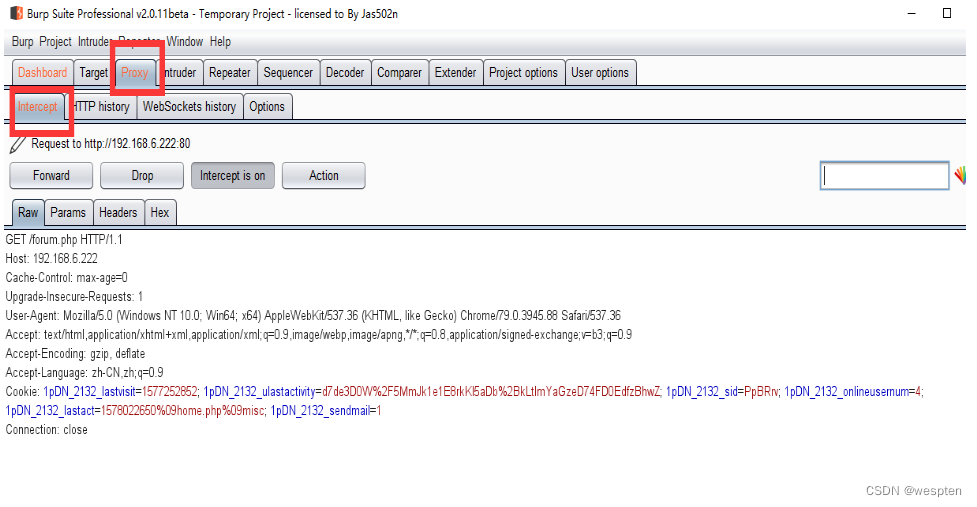
Task: Switch to the Headers view tab
Action: click(118, 212)
